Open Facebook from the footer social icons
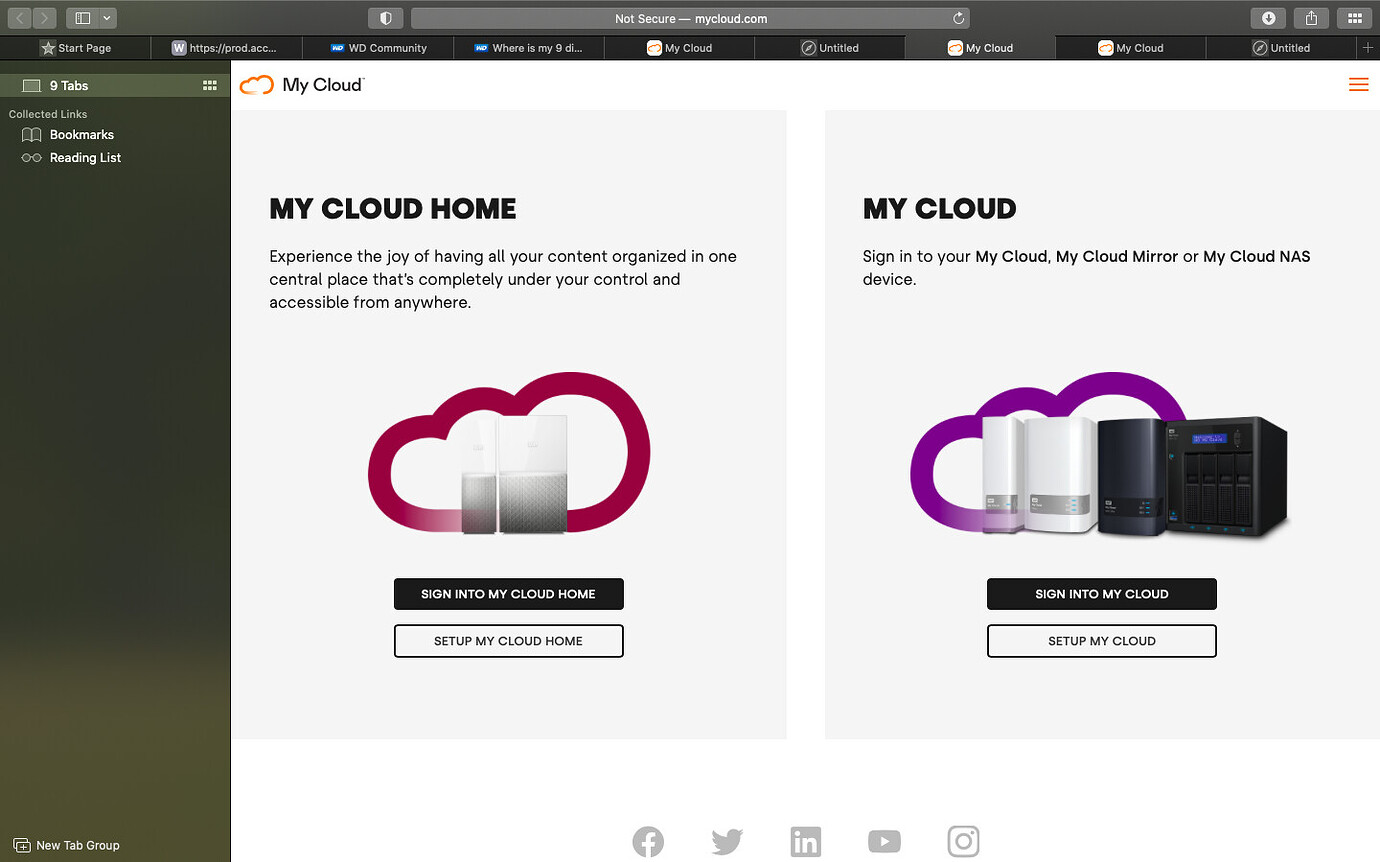The width and height of the screenshot is (1380, 862). click(x=648, y=841)
